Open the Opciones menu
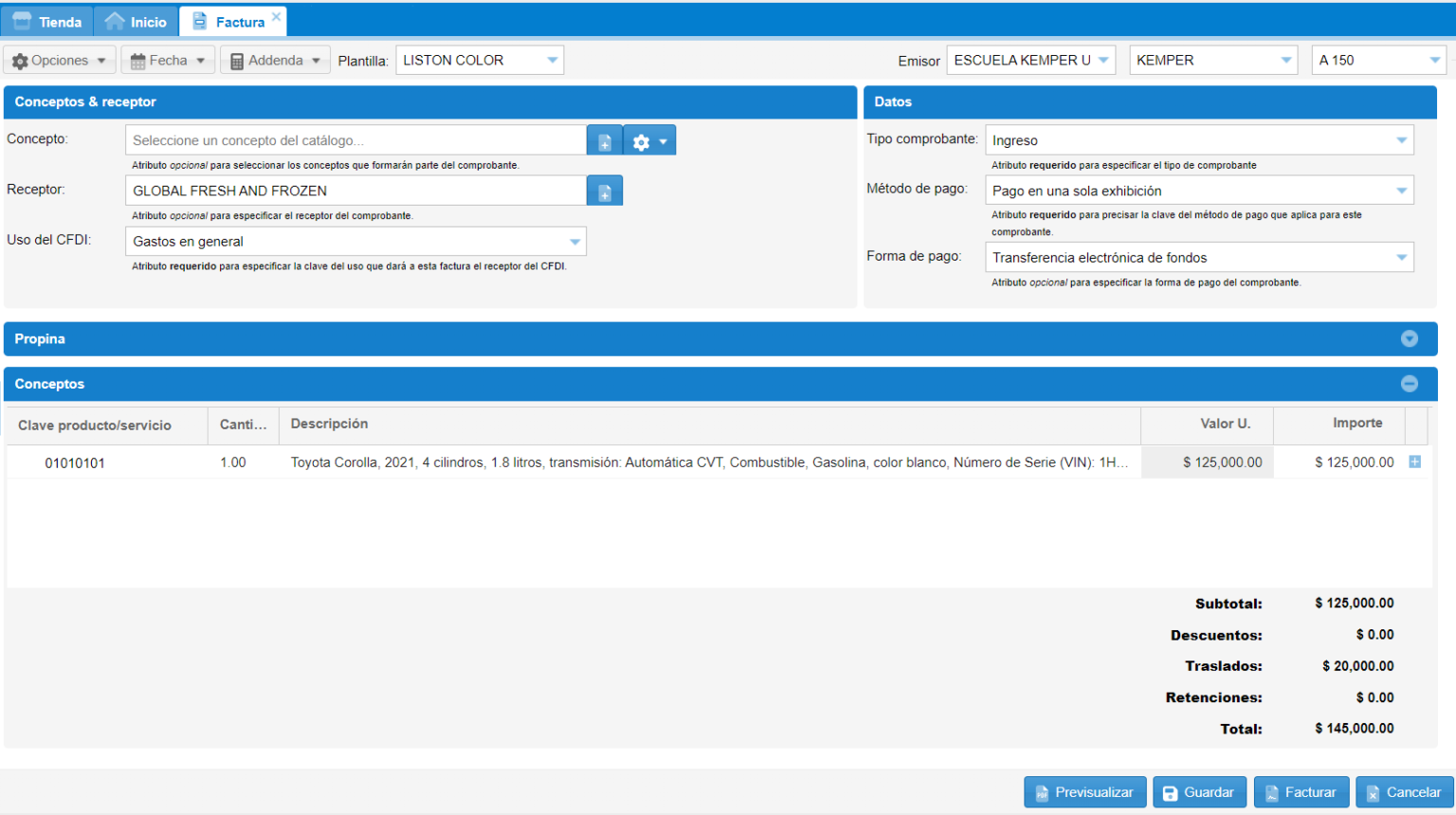Viewport: 1456px width, 815px height. pyautogui.click(x=60, y=61)
